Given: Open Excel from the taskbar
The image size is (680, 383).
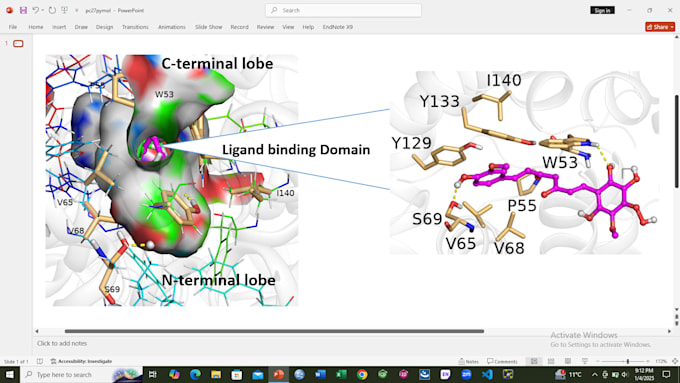Looking at the screenshot, I should click(x=341, y=374).
